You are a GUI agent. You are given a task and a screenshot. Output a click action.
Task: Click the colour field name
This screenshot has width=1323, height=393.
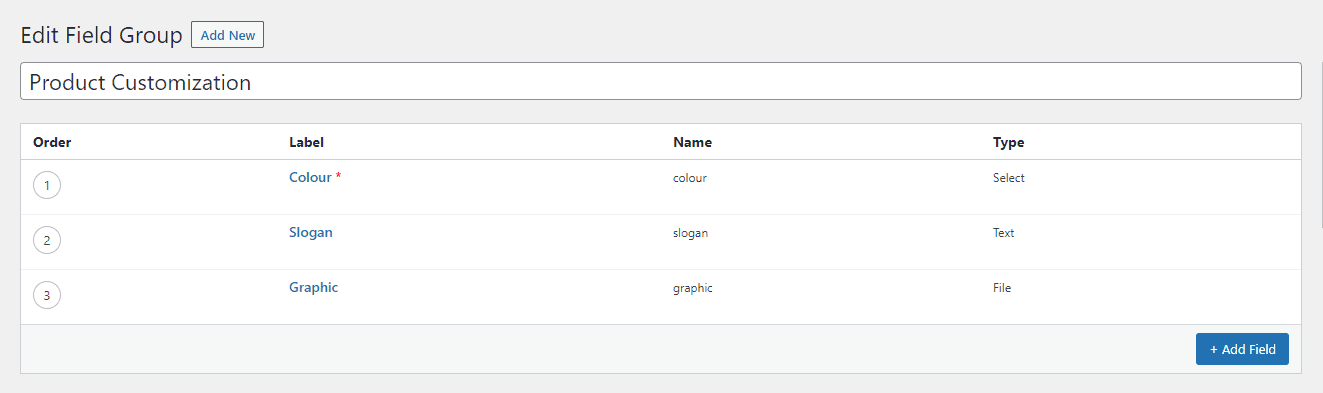point(690,178)
